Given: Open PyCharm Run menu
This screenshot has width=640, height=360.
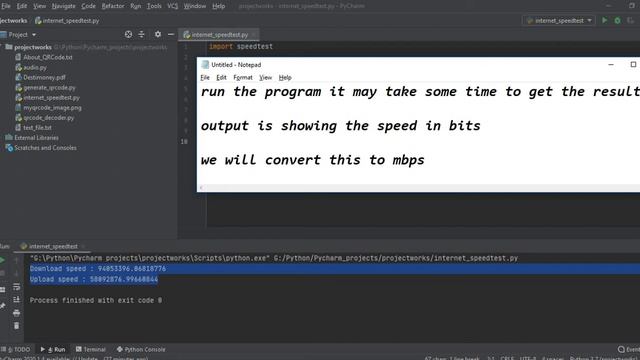Looking at the screenshot, I should point(136,6).
